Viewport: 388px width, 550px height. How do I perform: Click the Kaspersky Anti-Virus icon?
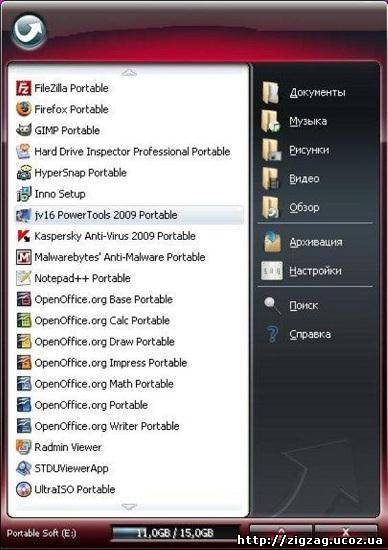point(24,236)
